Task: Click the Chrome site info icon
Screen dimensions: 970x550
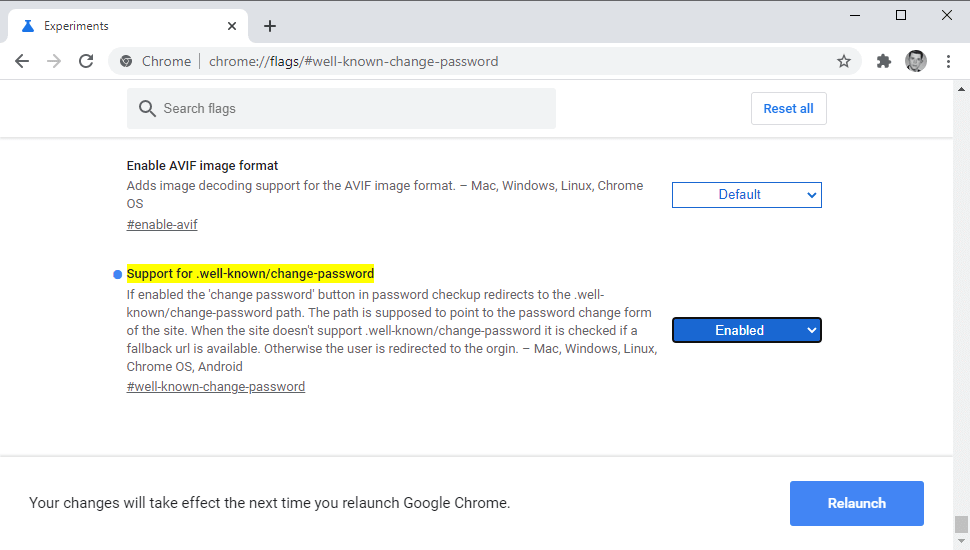Action: 126,61
